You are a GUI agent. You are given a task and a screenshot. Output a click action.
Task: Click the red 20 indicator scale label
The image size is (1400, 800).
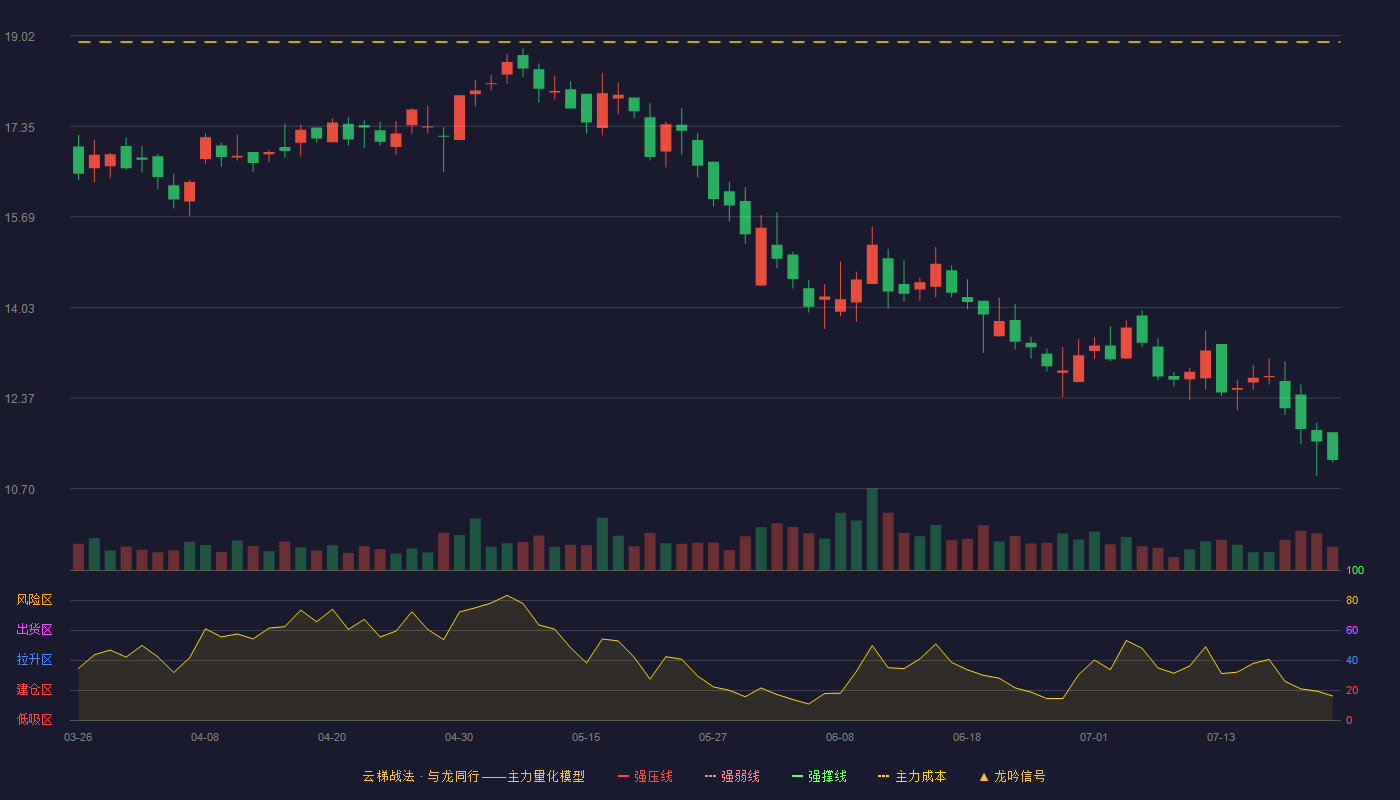1352,691
